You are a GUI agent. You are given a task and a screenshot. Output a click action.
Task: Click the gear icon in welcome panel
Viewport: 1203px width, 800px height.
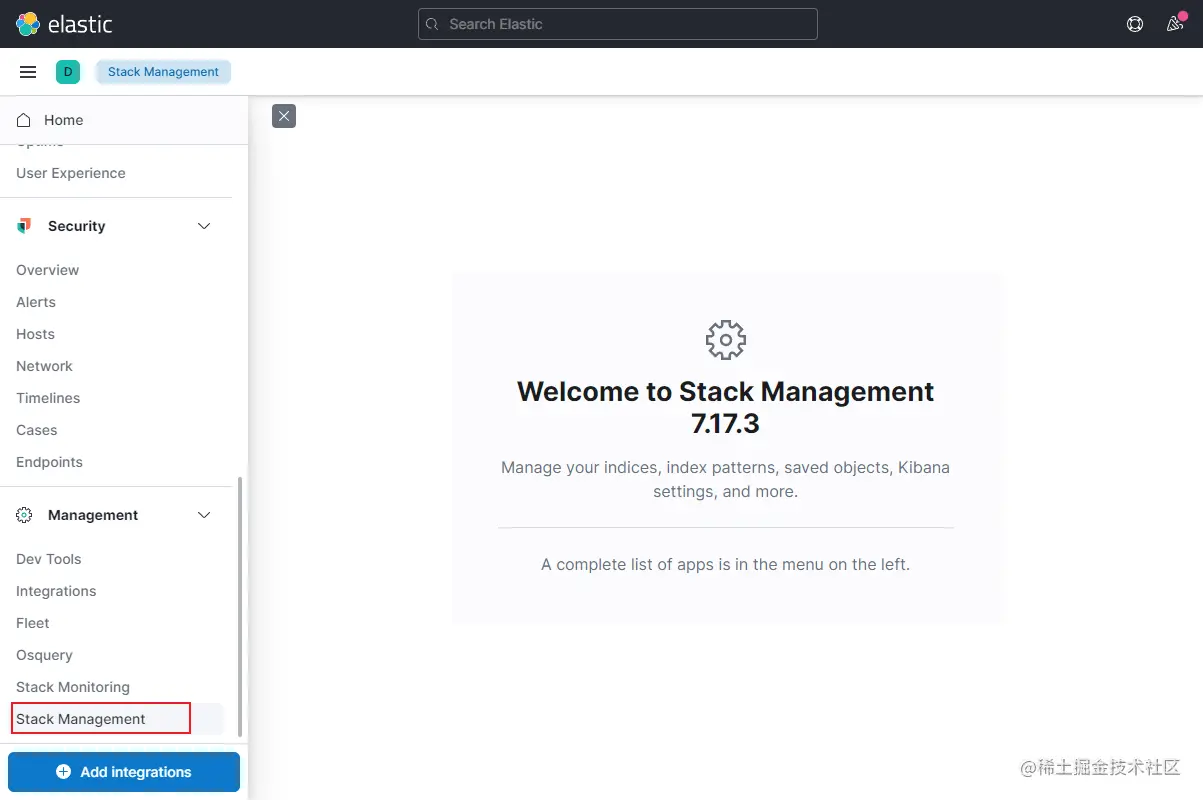pos(726,340)
